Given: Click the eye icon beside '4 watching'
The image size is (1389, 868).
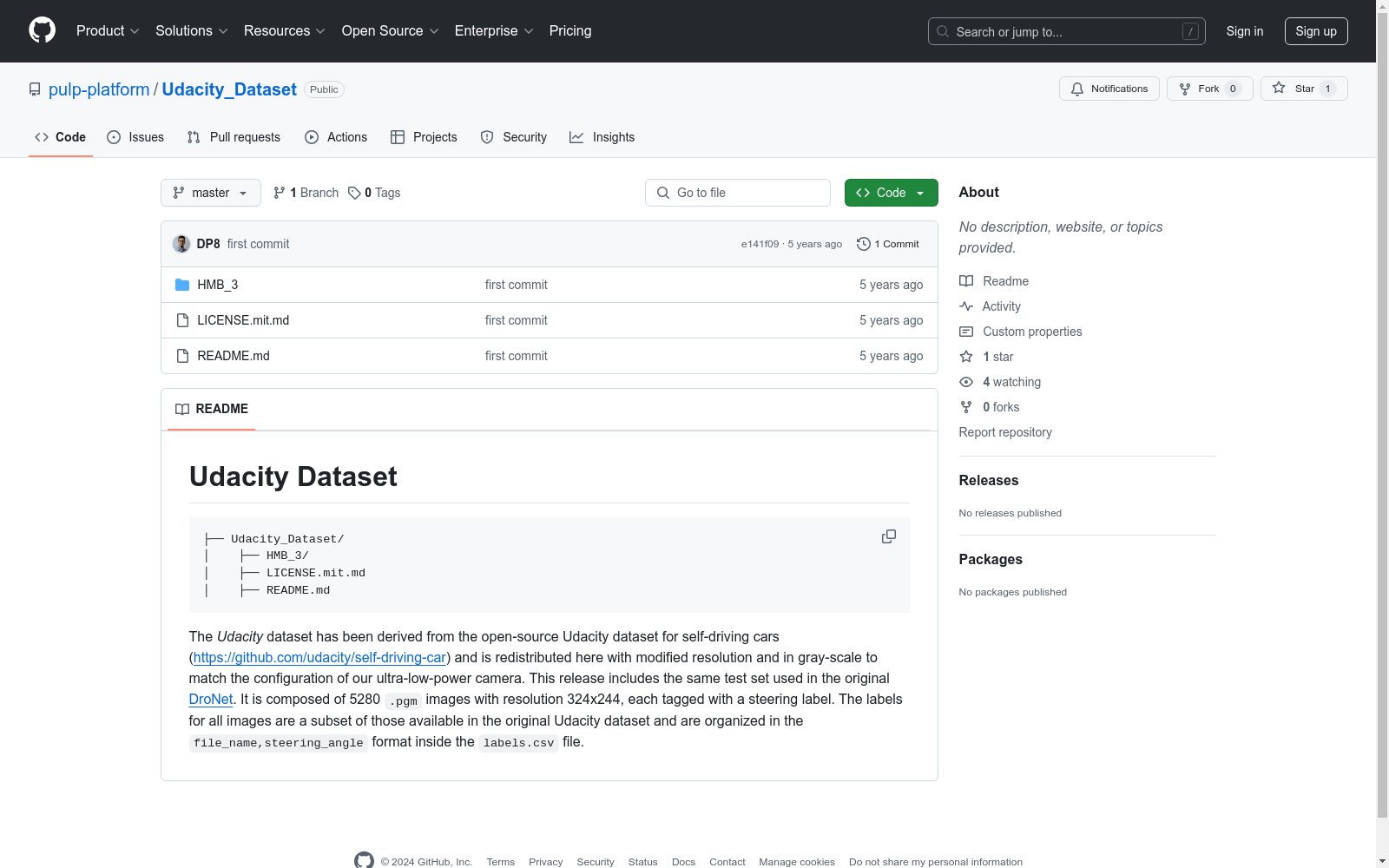Looking at the screenshot, I should click(x=966, y=382).
